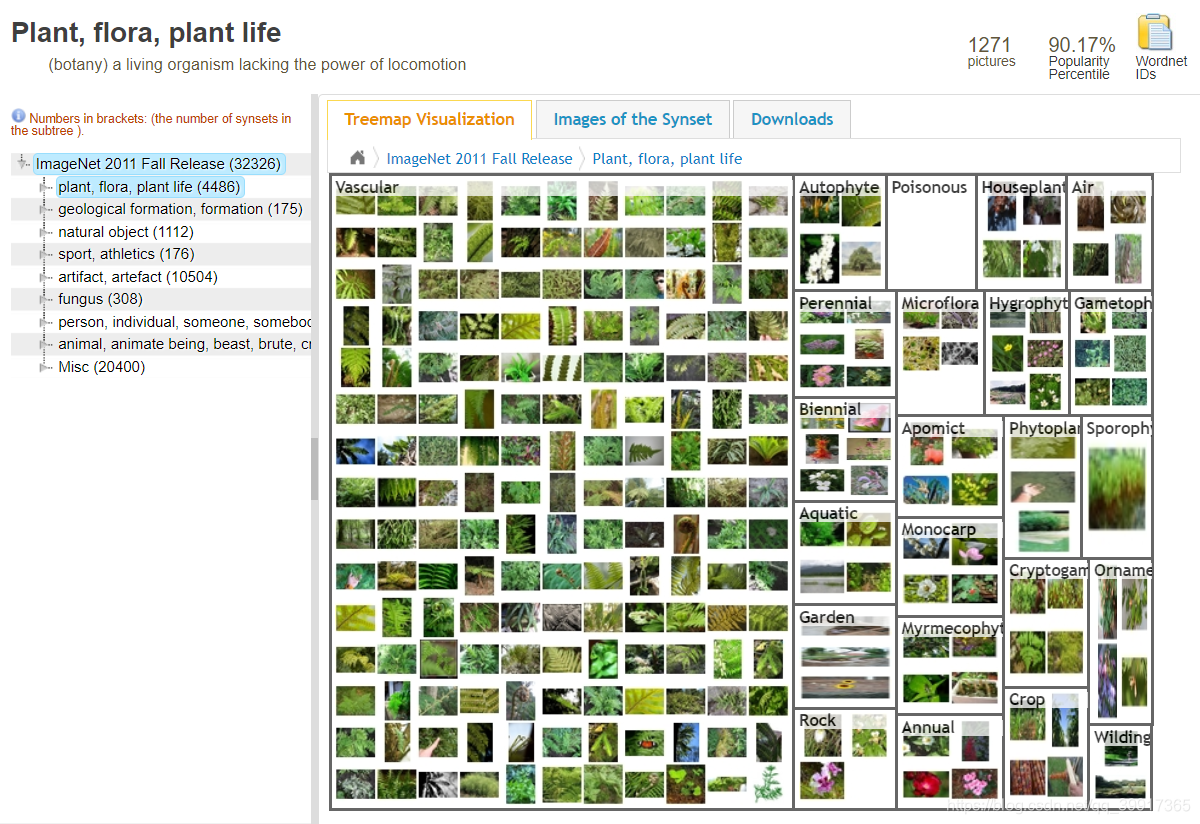Click Plant, flora, plant life breadcrumb link

pyautogui.click(x=667, y=158)
